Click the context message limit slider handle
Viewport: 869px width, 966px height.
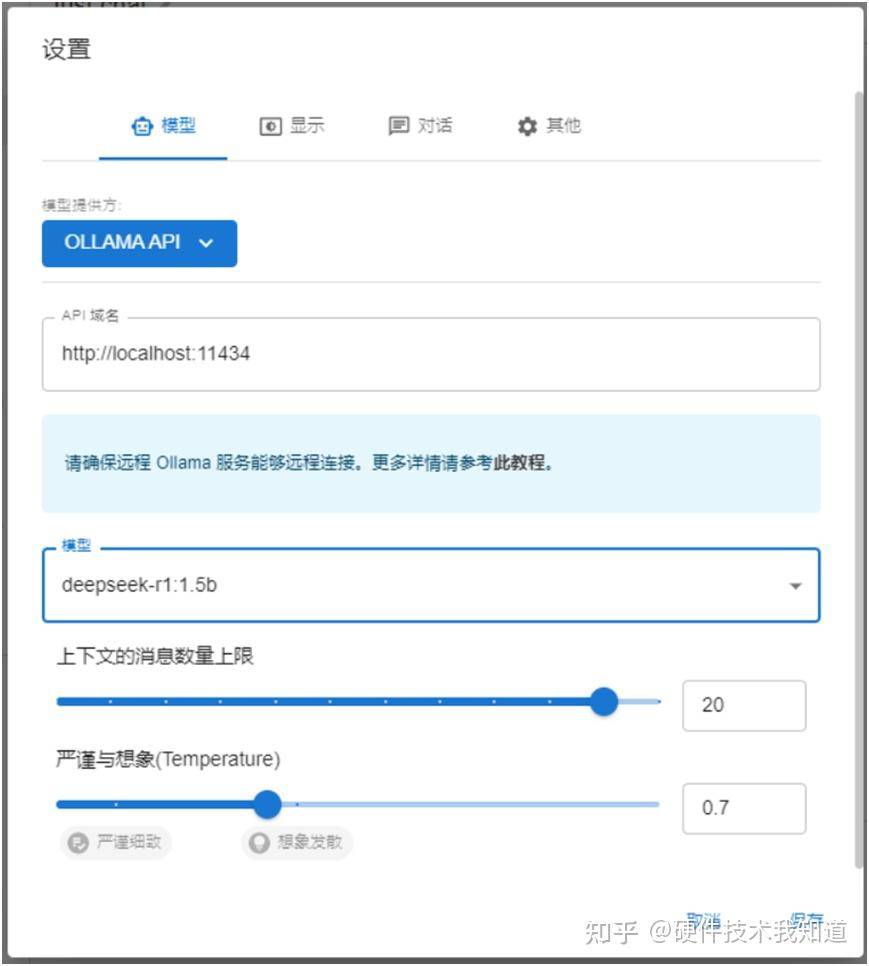[x=604, y=702]
